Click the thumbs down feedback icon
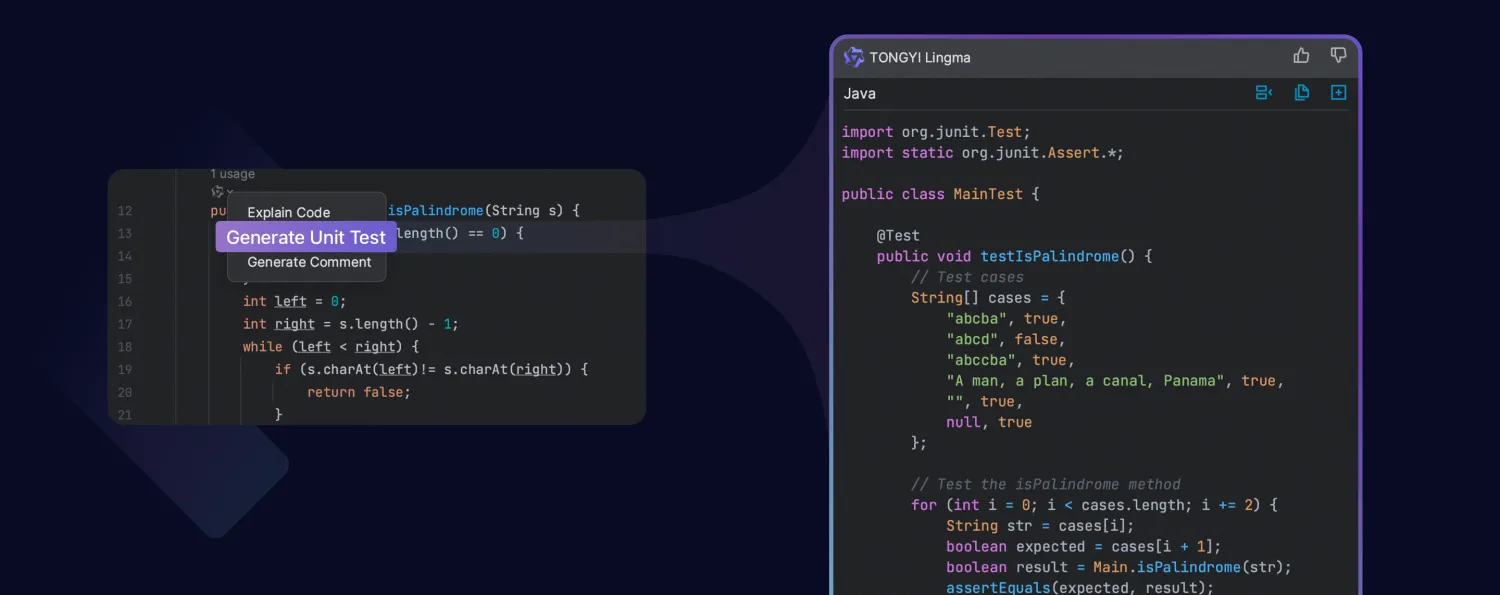This screenshot has height=595, width=1500. 1338,55
